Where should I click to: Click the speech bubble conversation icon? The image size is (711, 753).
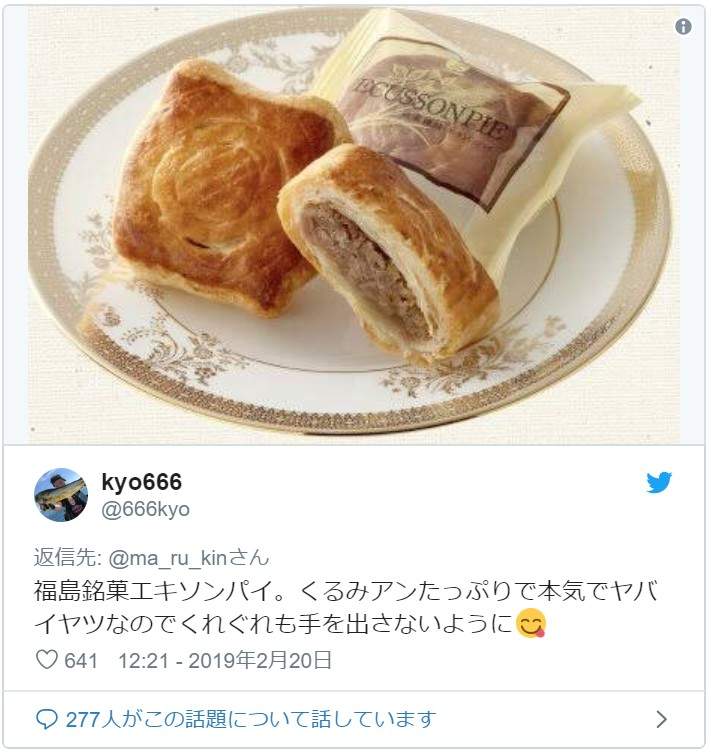[x=47, y=719]
